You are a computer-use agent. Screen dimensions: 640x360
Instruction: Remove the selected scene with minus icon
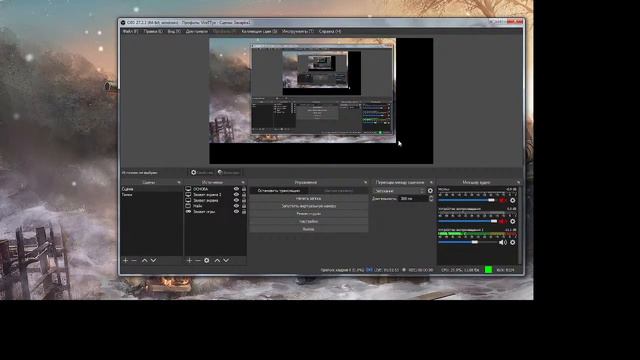(134, 260)
